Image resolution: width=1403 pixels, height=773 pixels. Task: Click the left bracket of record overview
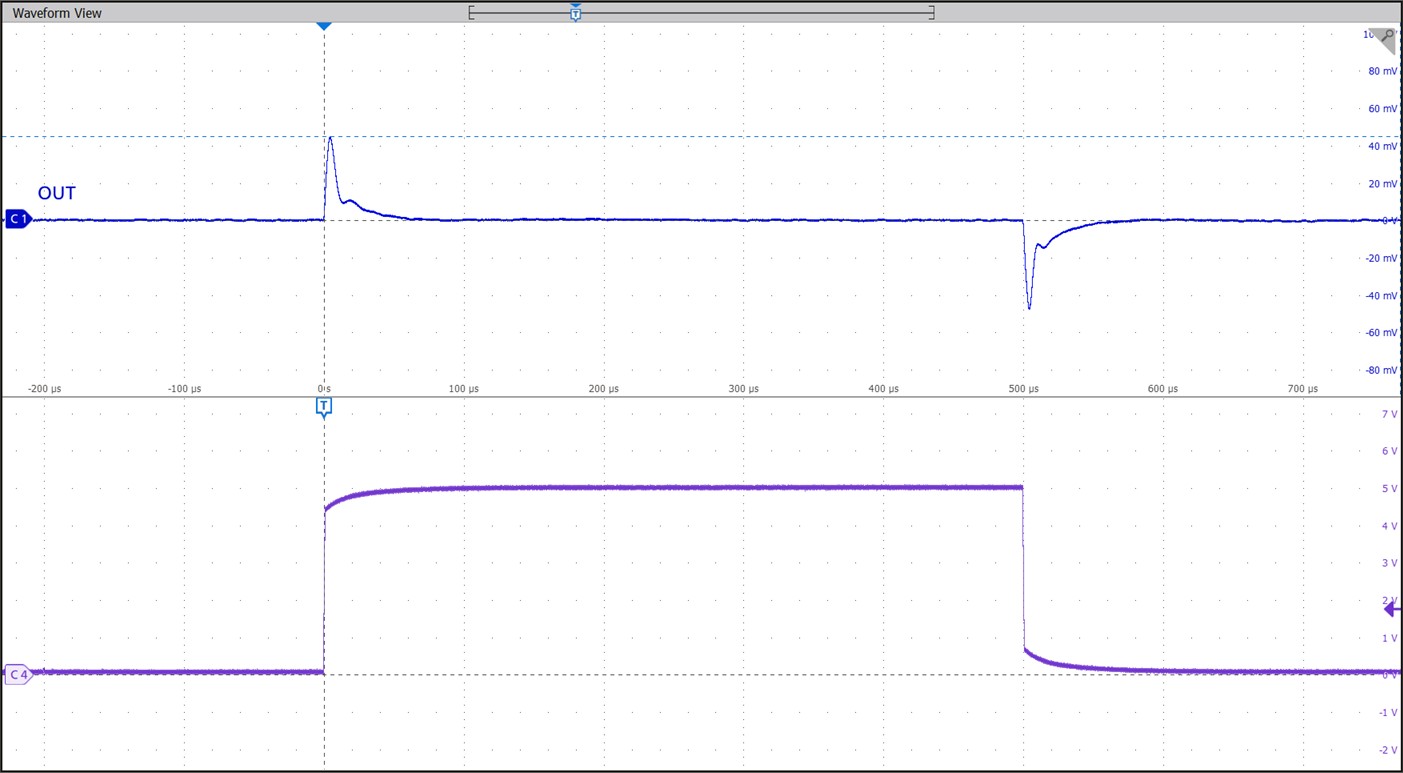pos(470,13)
